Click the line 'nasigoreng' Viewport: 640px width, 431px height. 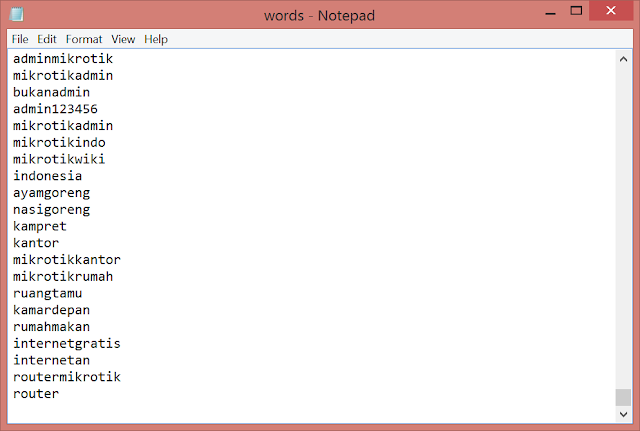click(x=51, y=209)
